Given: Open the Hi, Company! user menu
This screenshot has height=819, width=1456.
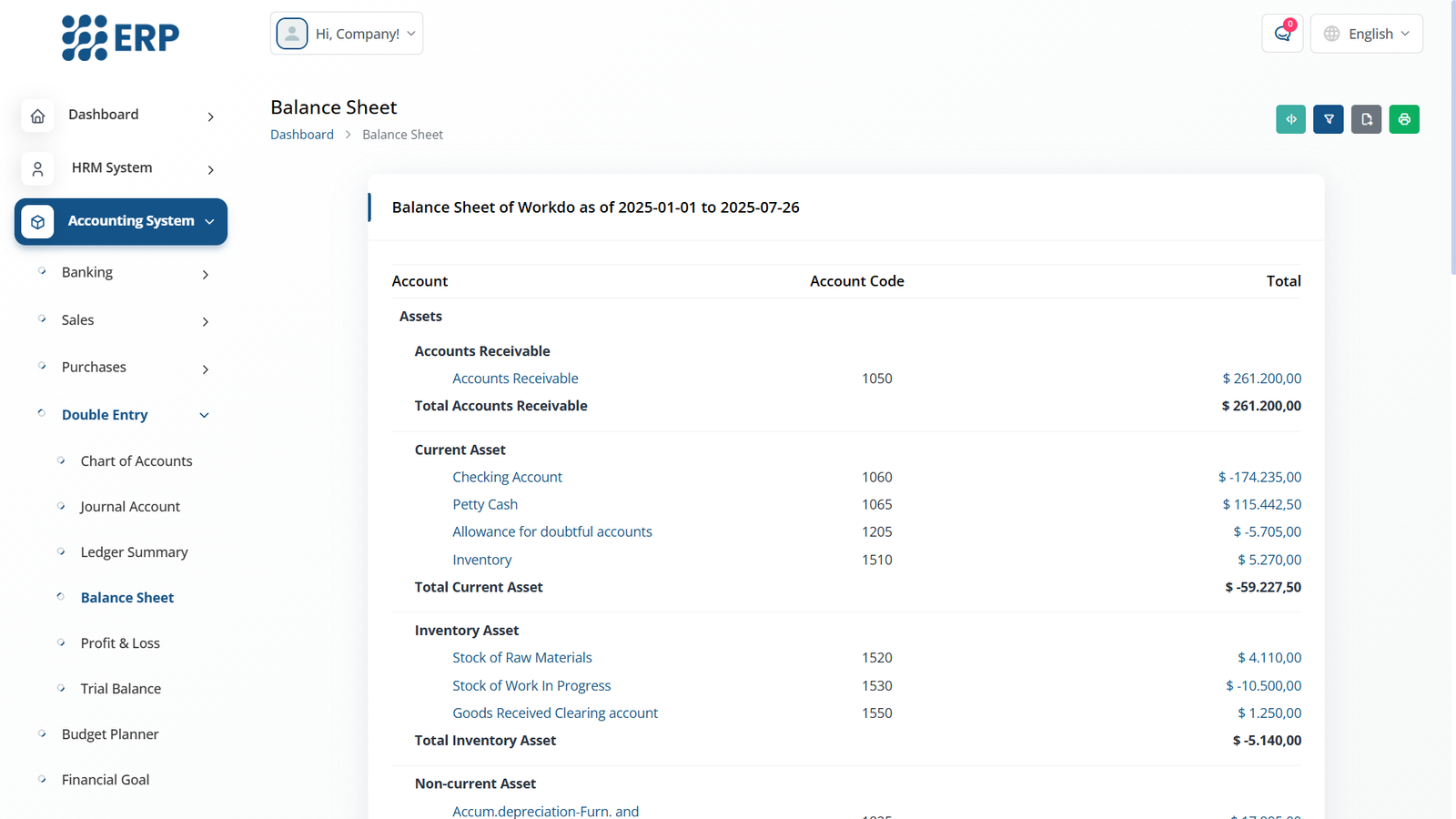Looking at the screenshot, I should click(x=347, y=34).
